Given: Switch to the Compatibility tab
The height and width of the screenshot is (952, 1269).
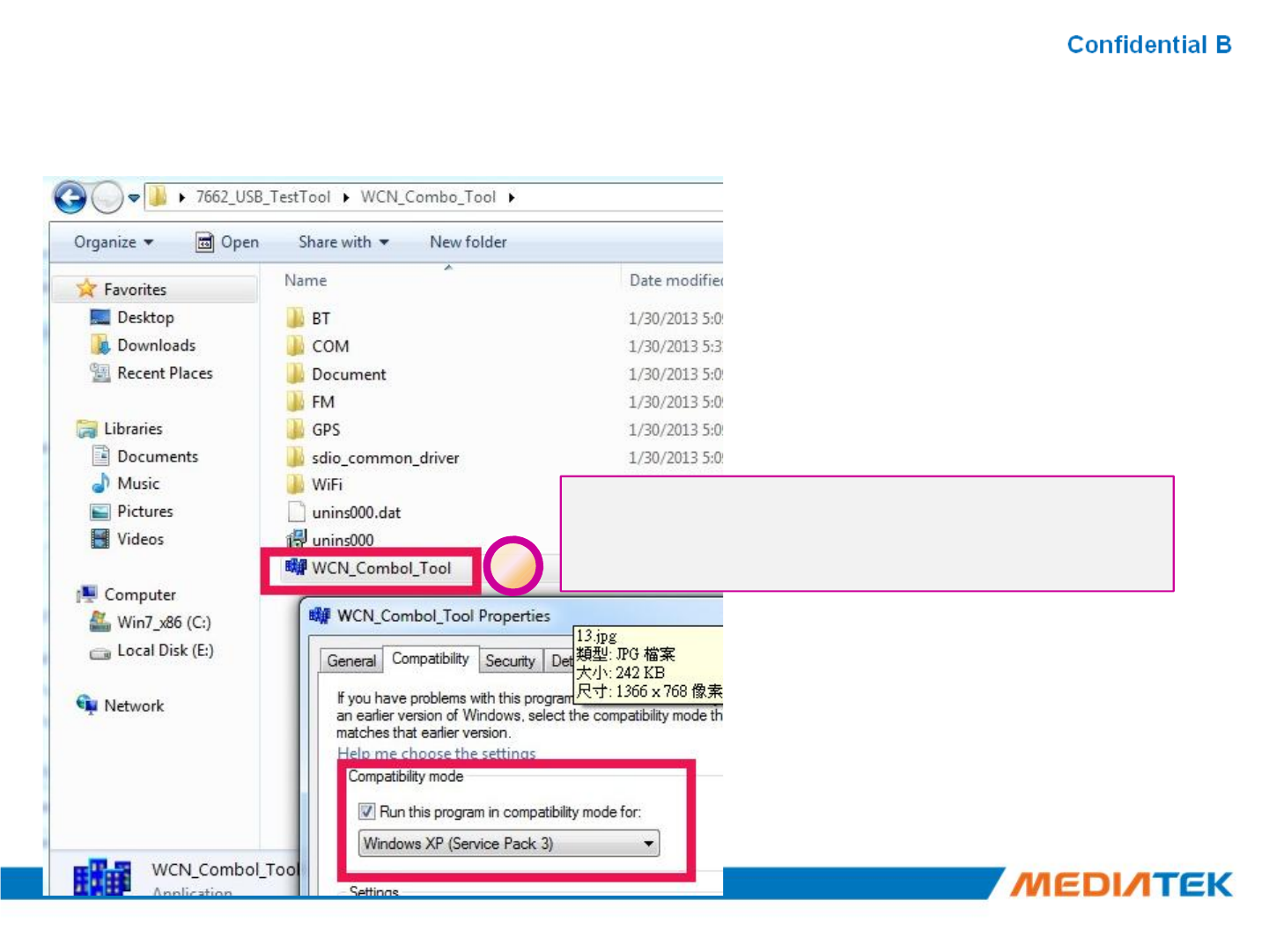Looking at the screenshot, I should coord(431,659).
